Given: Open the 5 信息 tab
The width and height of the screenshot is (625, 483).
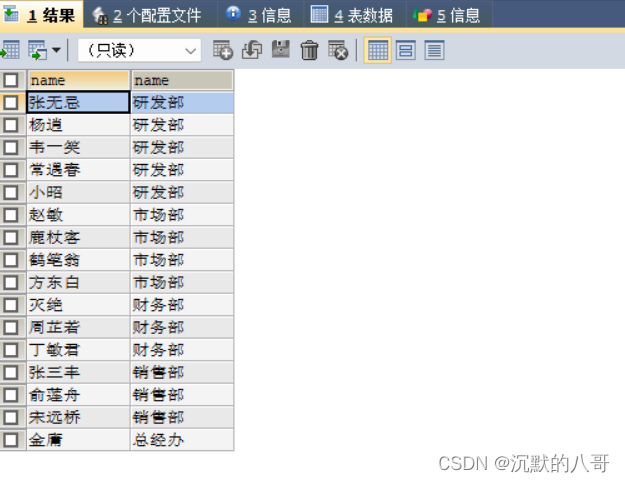Looking at the screenshot, I should 447,15.
